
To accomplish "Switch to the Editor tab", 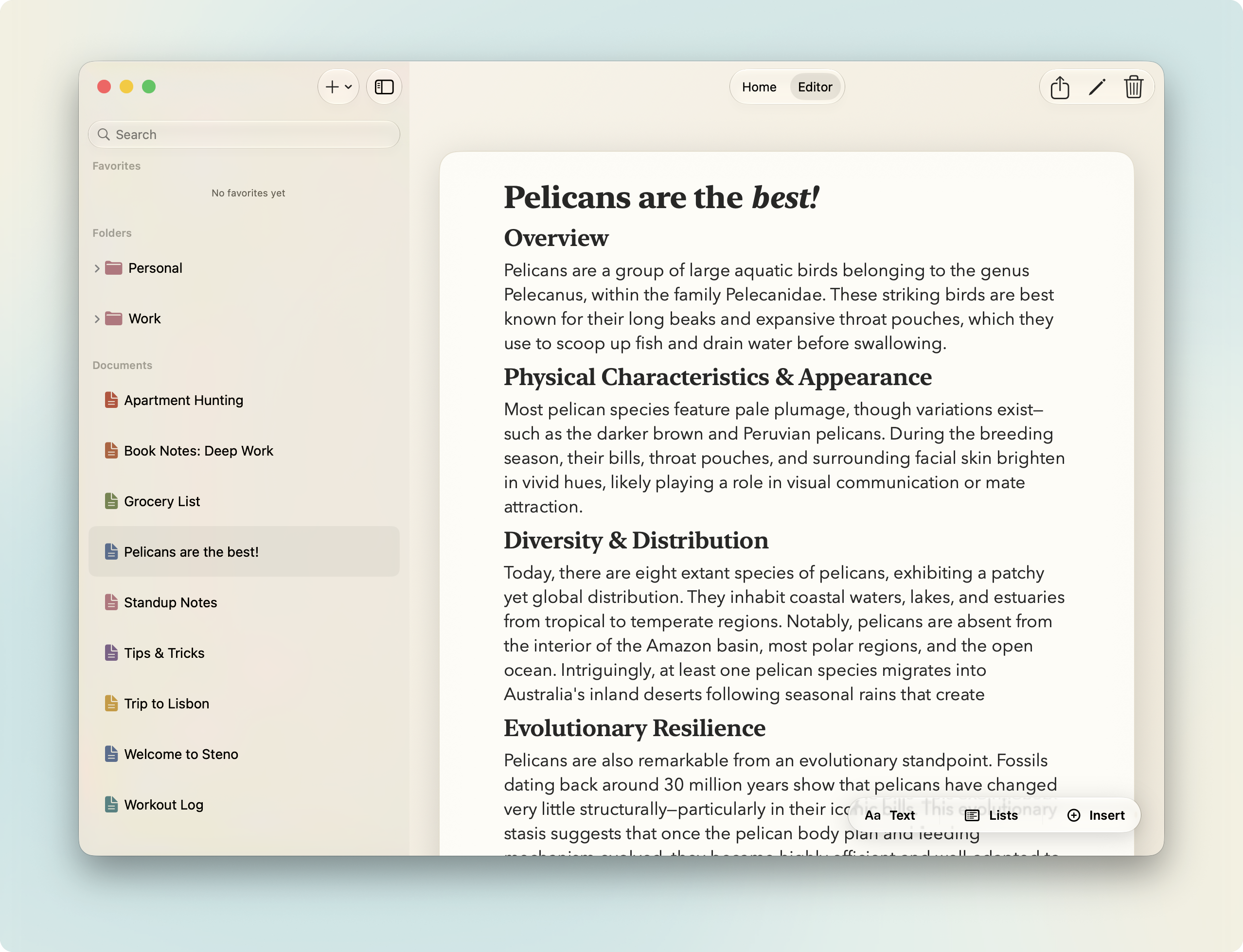I will click(x=815, y=87).
